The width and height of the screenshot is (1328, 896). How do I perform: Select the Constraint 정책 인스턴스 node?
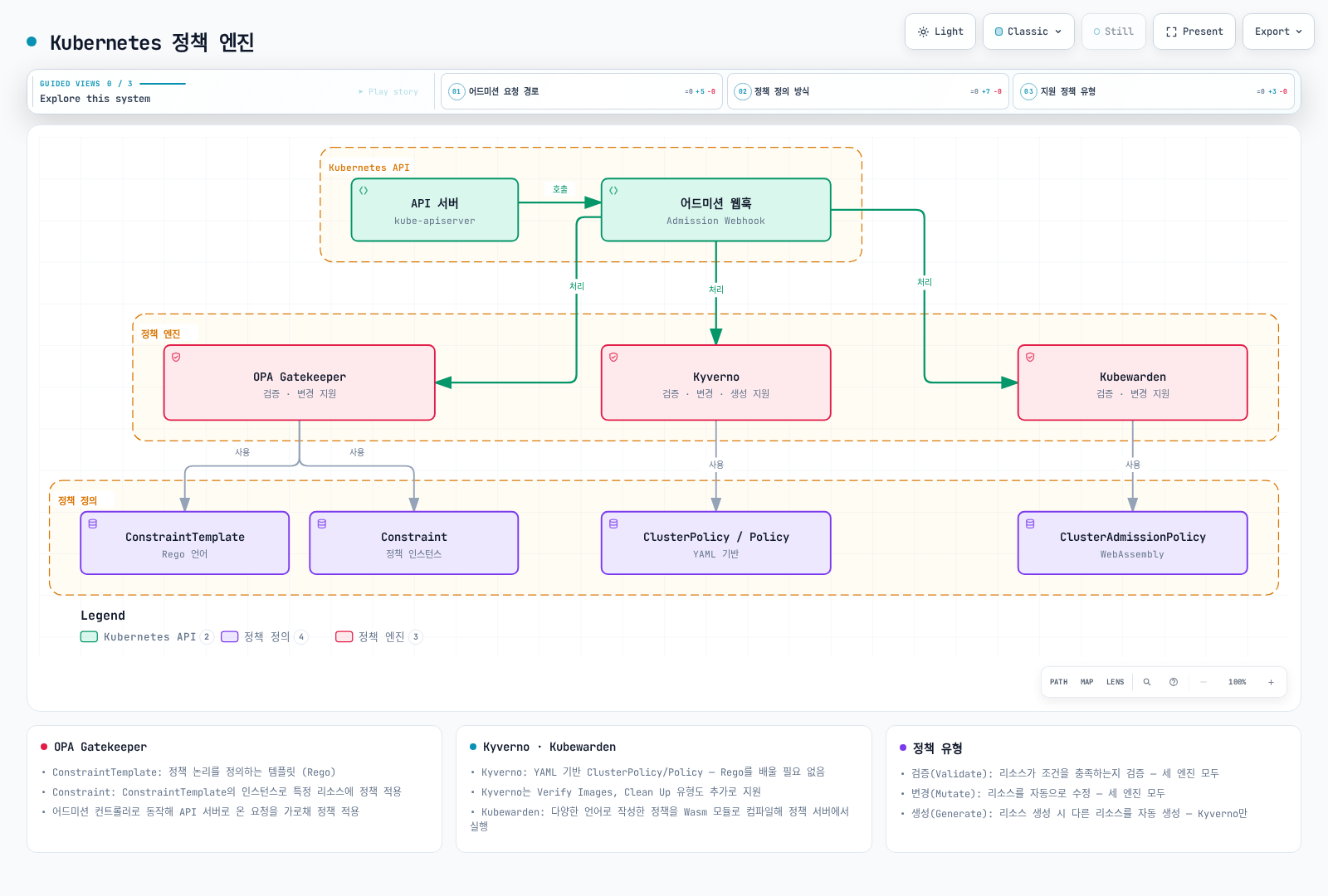tap(414, 543)
